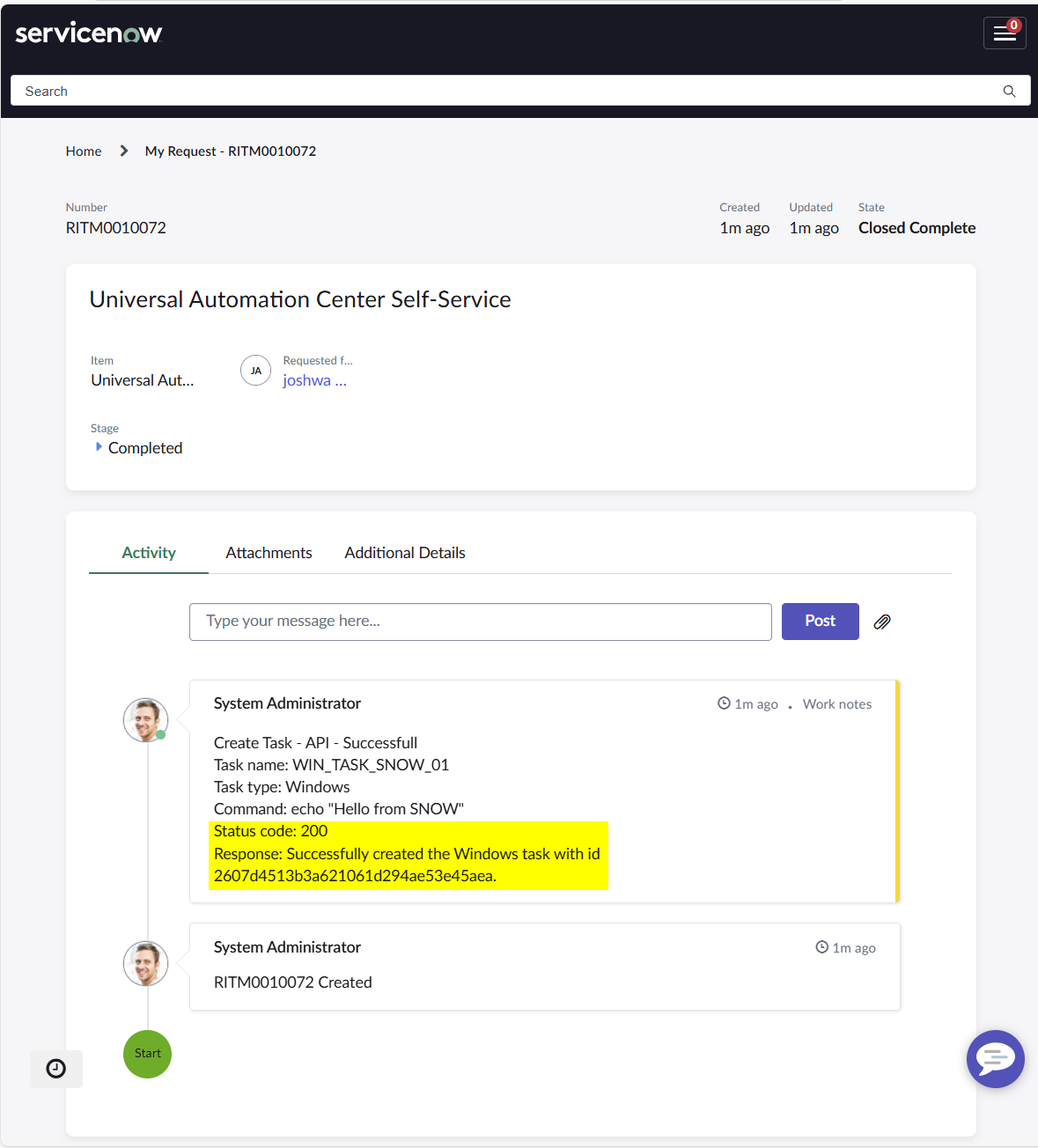Screen dimensions: 1038x1148
Task: Click the Closed Complete state value
Action: tap(917, 228)
